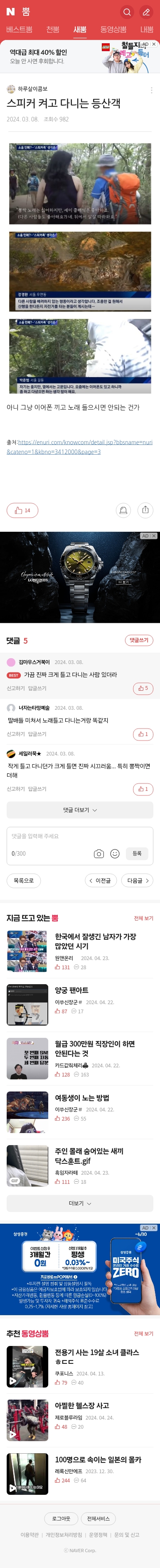
Task: Open the enuri.com source link
Action: tap(80, 447)
